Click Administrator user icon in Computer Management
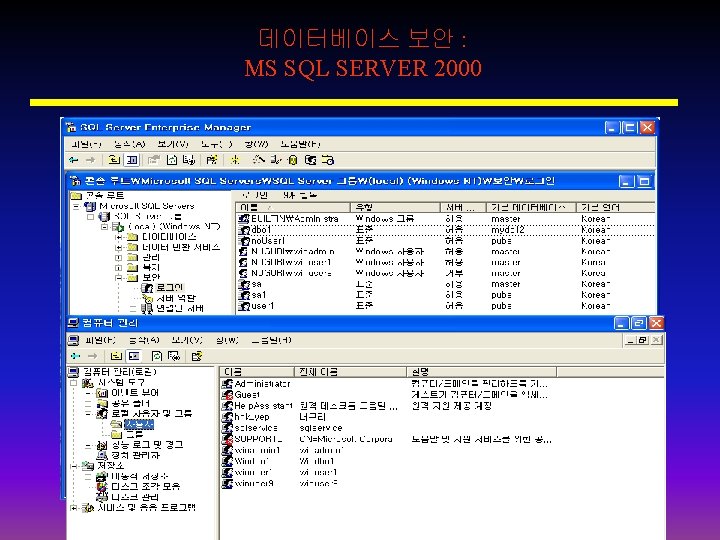Viewport: 720px width, 540px height. tap(227, 383)
